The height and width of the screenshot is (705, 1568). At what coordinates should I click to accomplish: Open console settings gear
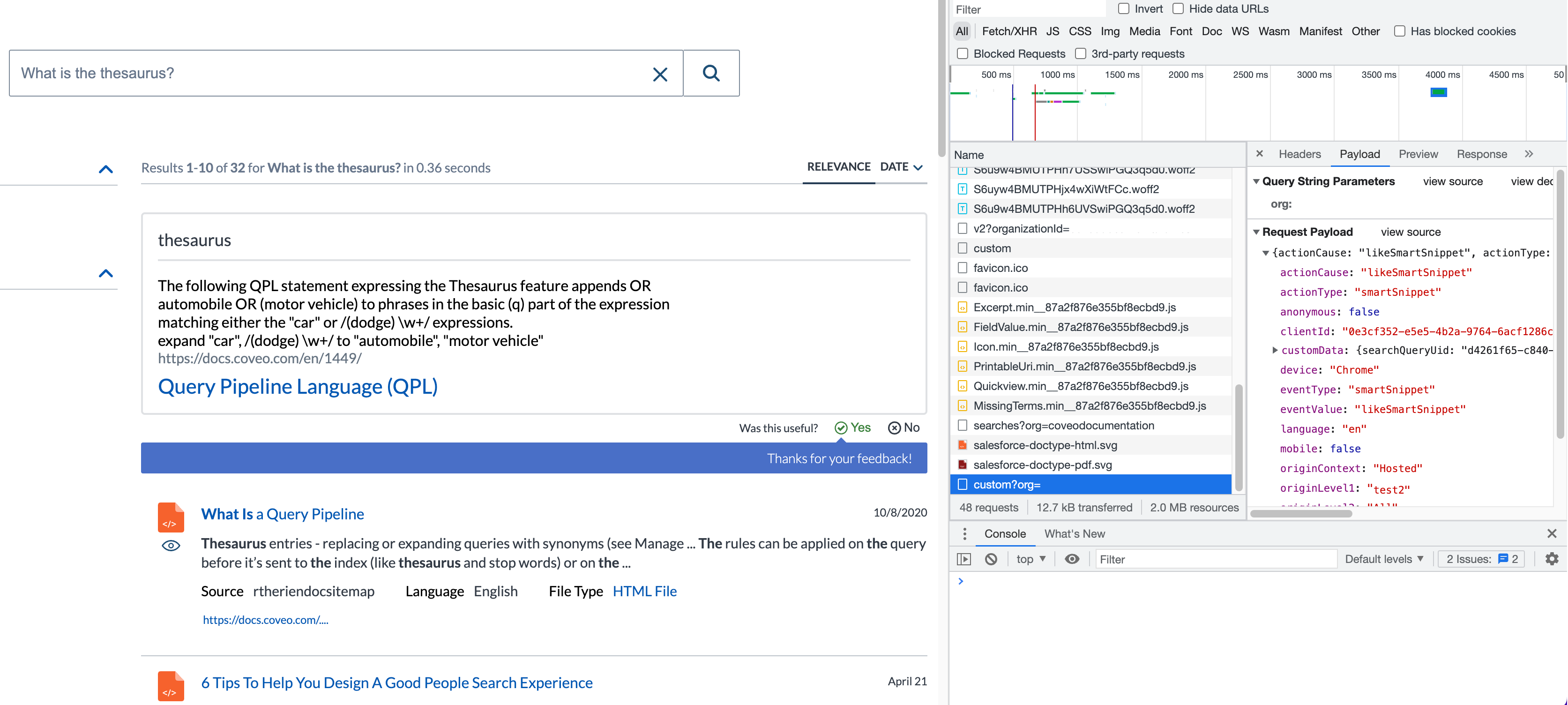click(1552, 559)
